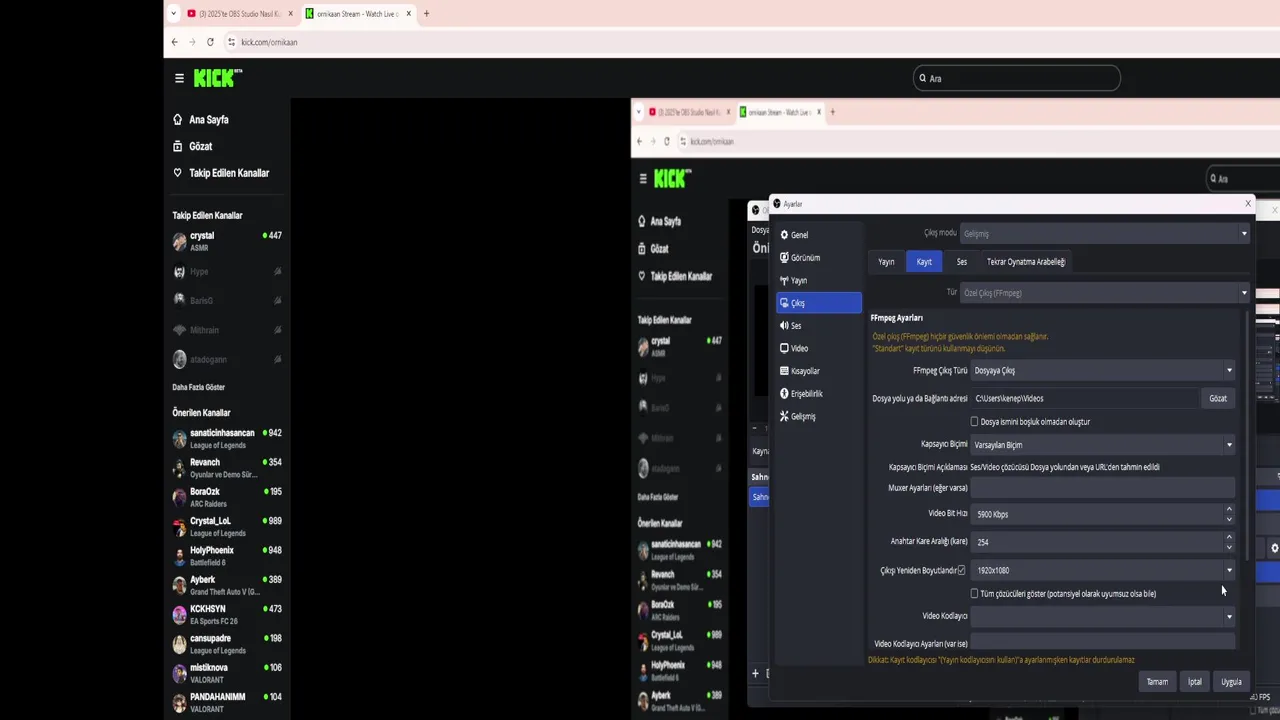Open mistiknova VALORANT channel in outer sidebar

pos(227,673)
